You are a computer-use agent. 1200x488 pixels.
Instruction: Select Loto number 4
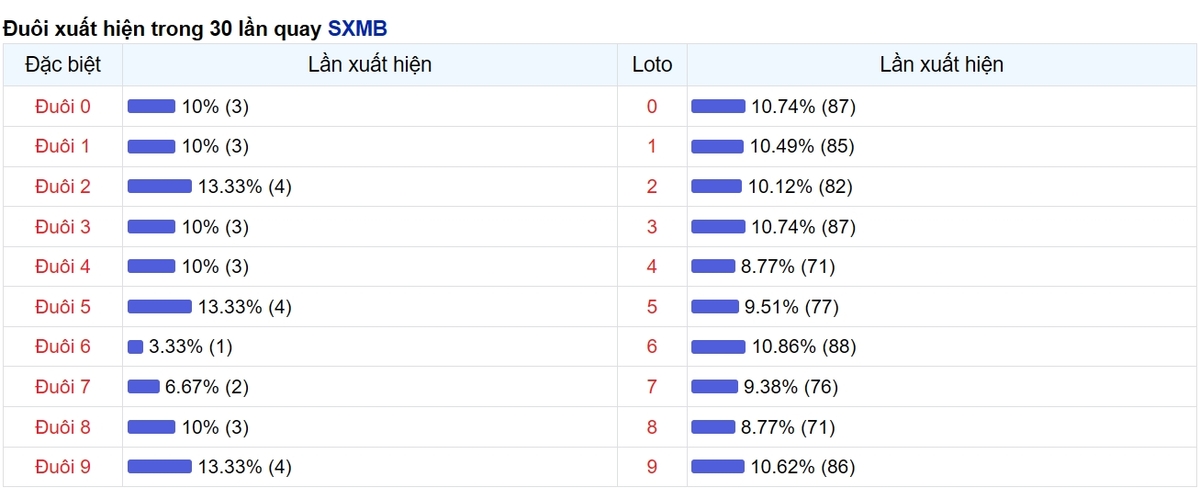pyautogui.click(x=652, y=266)
